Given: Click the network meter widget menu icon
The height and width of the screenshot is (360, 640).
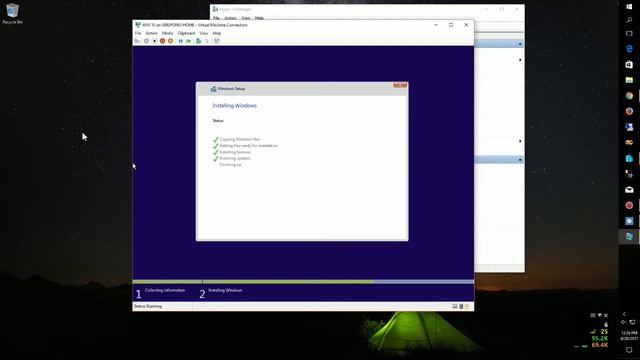Looking at the screenshot, I should tap(593, 315).
